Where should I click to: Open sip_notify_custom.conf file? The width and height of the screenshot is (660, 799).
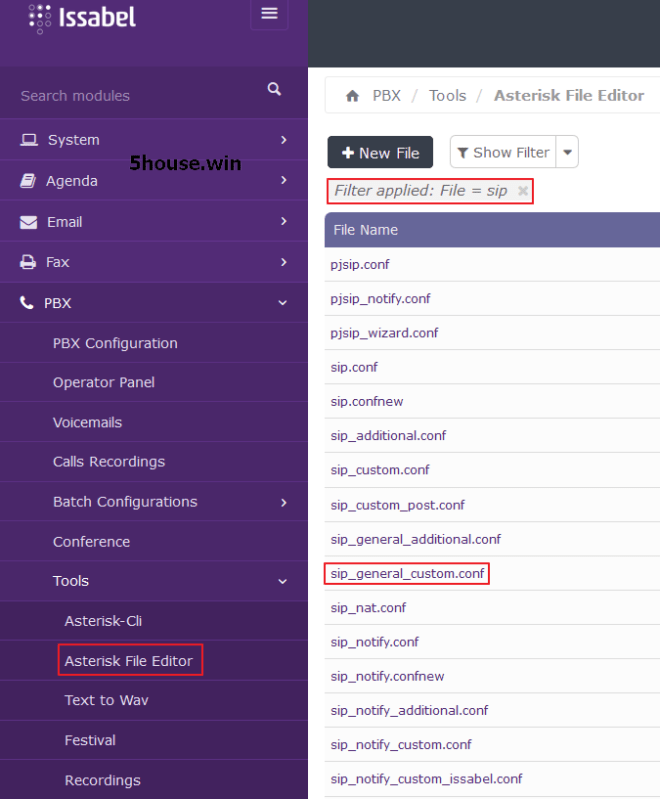(x=401, y=744)
